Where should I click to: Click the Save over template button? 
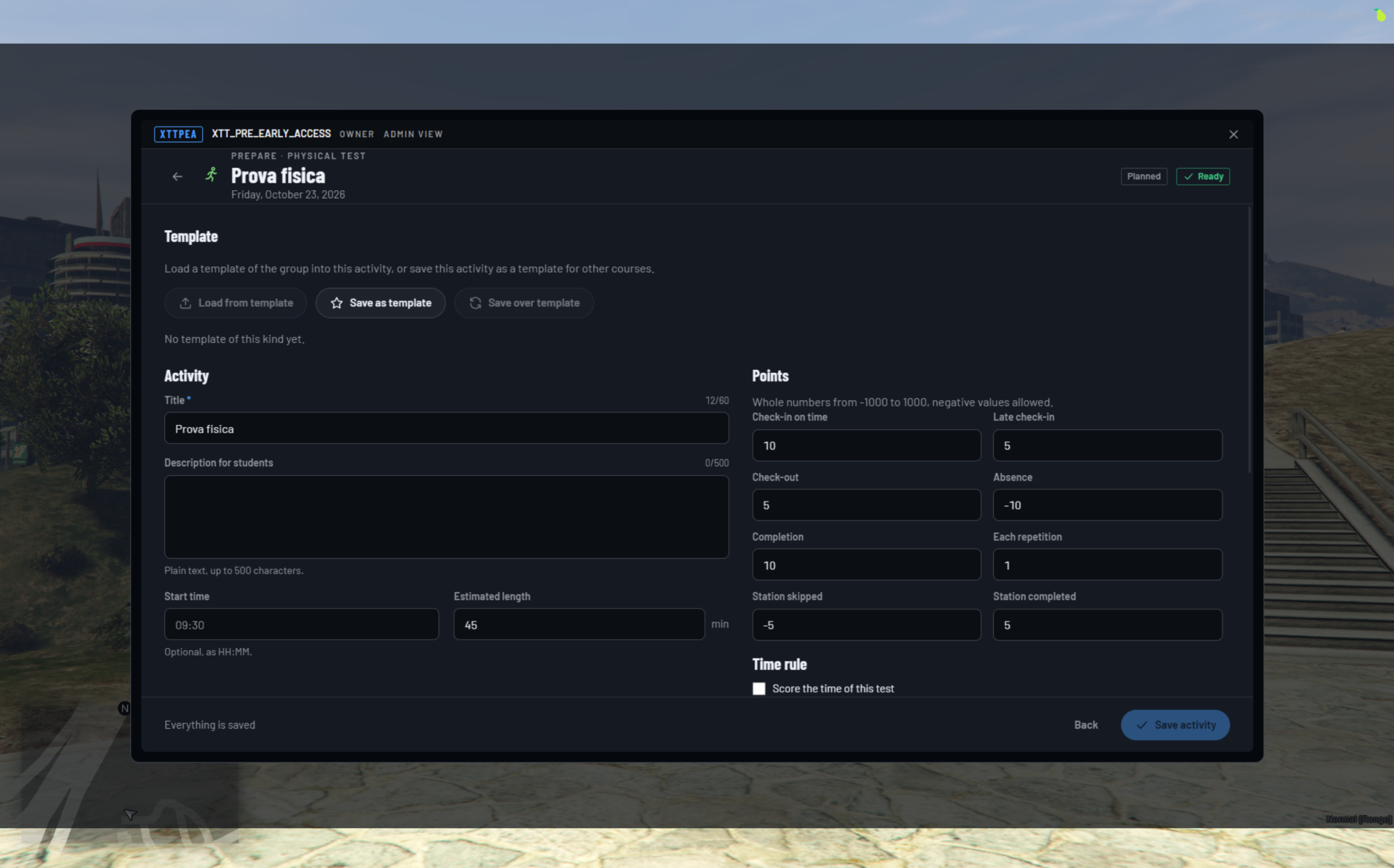pyautogui.click(x=524, y=303)
